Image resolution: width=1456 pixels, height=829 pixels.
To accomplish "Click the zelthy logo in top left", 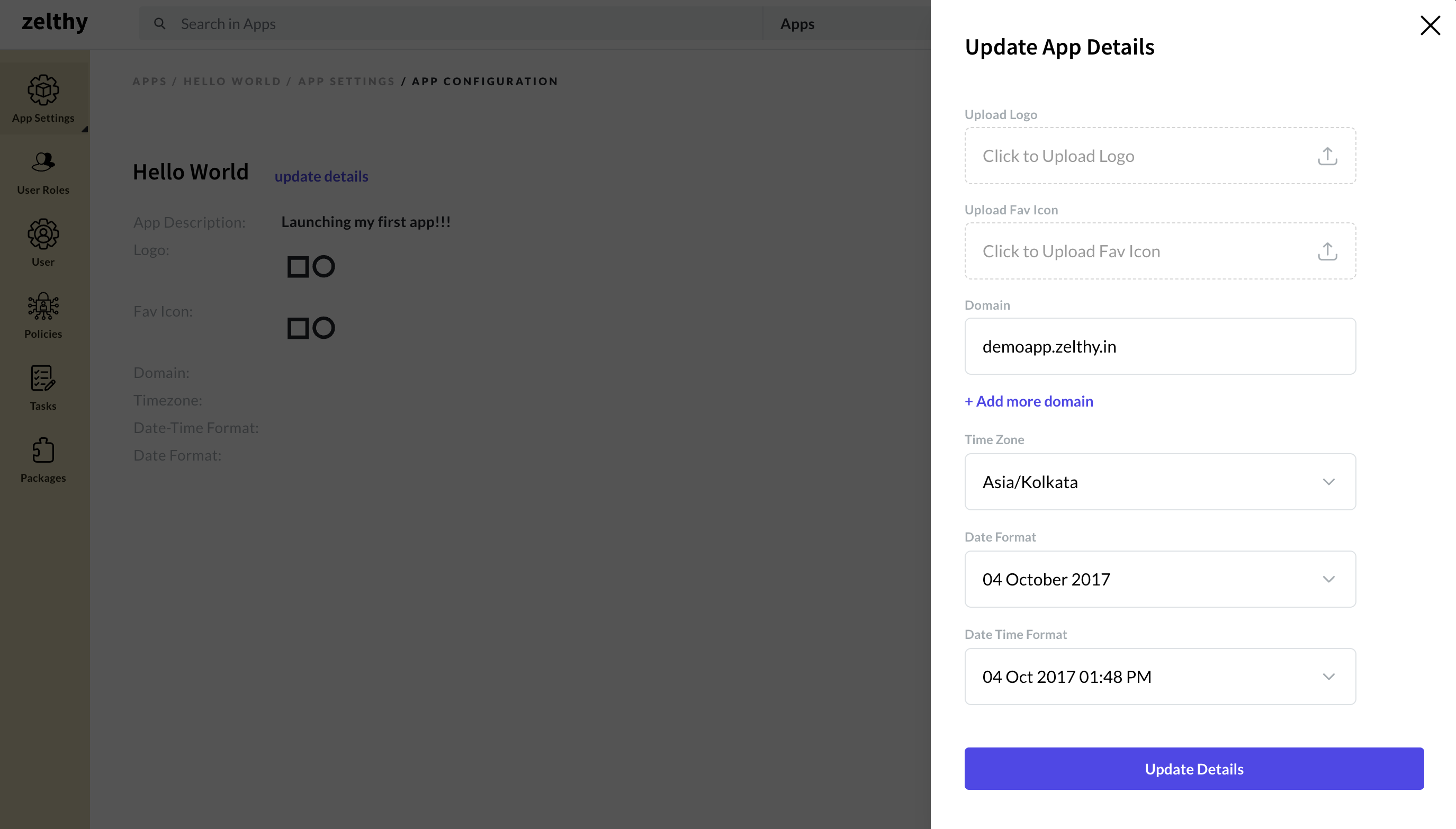I will pos(53,23).
